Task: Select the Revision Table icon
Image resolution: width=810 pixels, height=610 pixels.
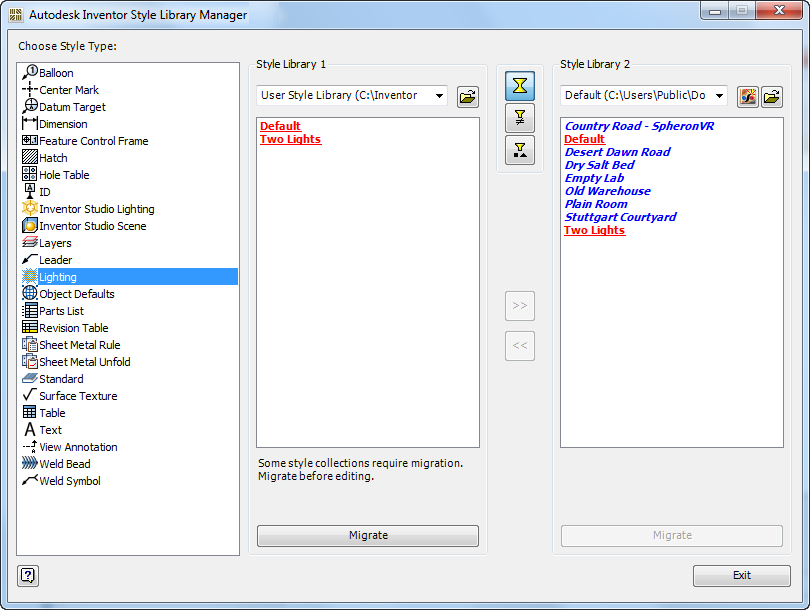Action: point(30,327)
